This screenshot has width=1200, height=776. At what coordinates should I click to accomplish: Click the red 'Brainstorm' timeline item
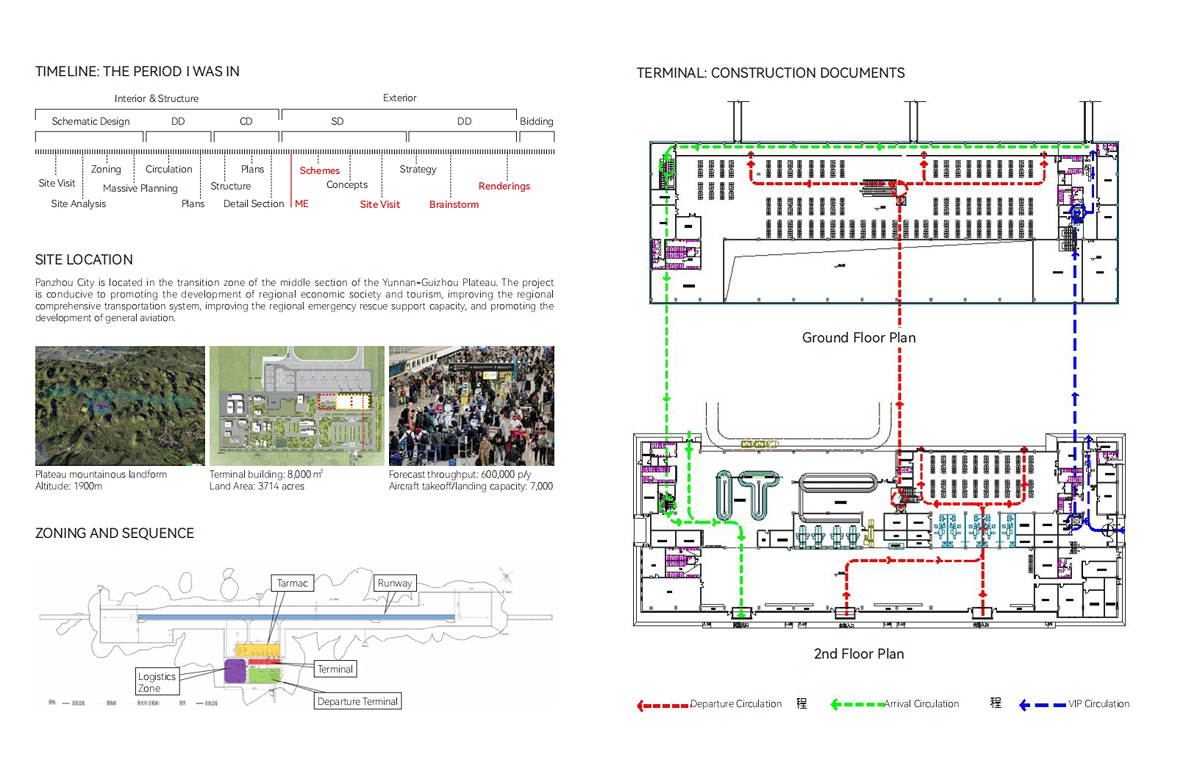[x=454, y=204]
